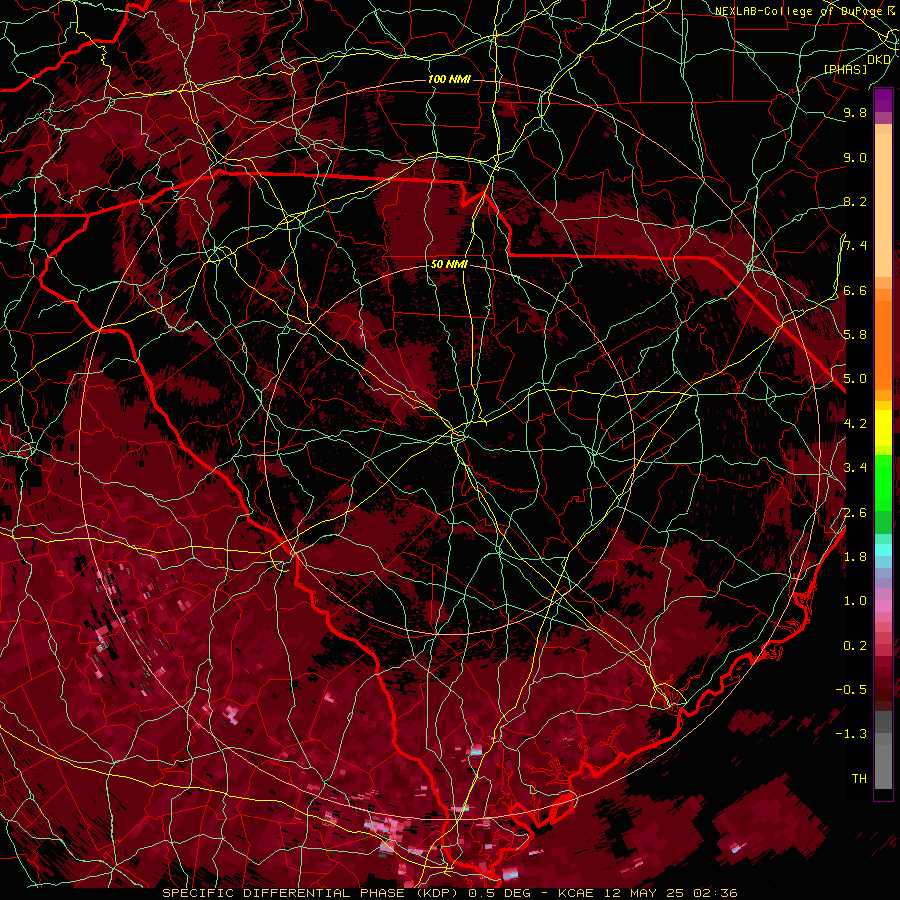The width and height of the screenshot is (900, 900).
Task: Click the 0.2 scale value
Action: [x=855, y=646]
